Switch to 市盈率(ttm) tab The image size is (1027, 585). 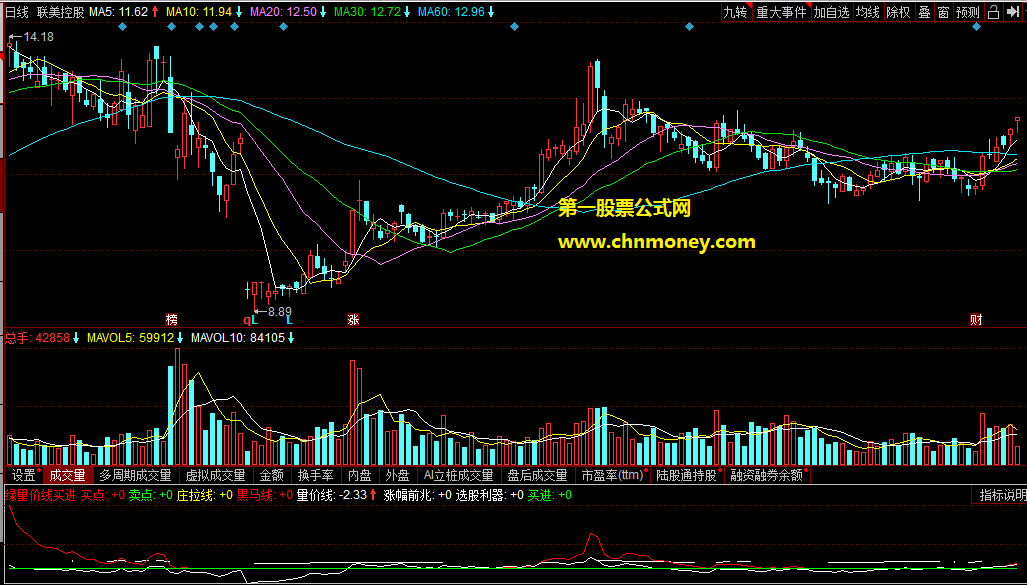click(613, 476)
